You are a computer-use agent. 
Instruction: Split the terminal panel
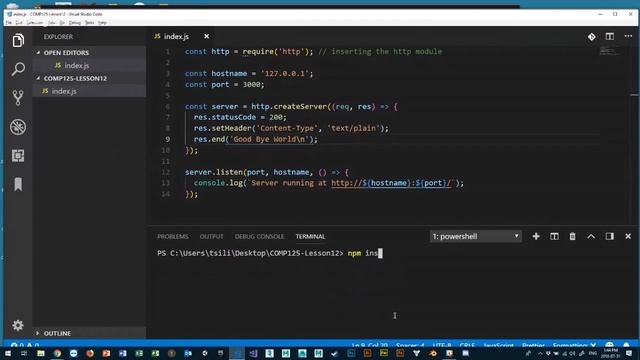[554, 236]
